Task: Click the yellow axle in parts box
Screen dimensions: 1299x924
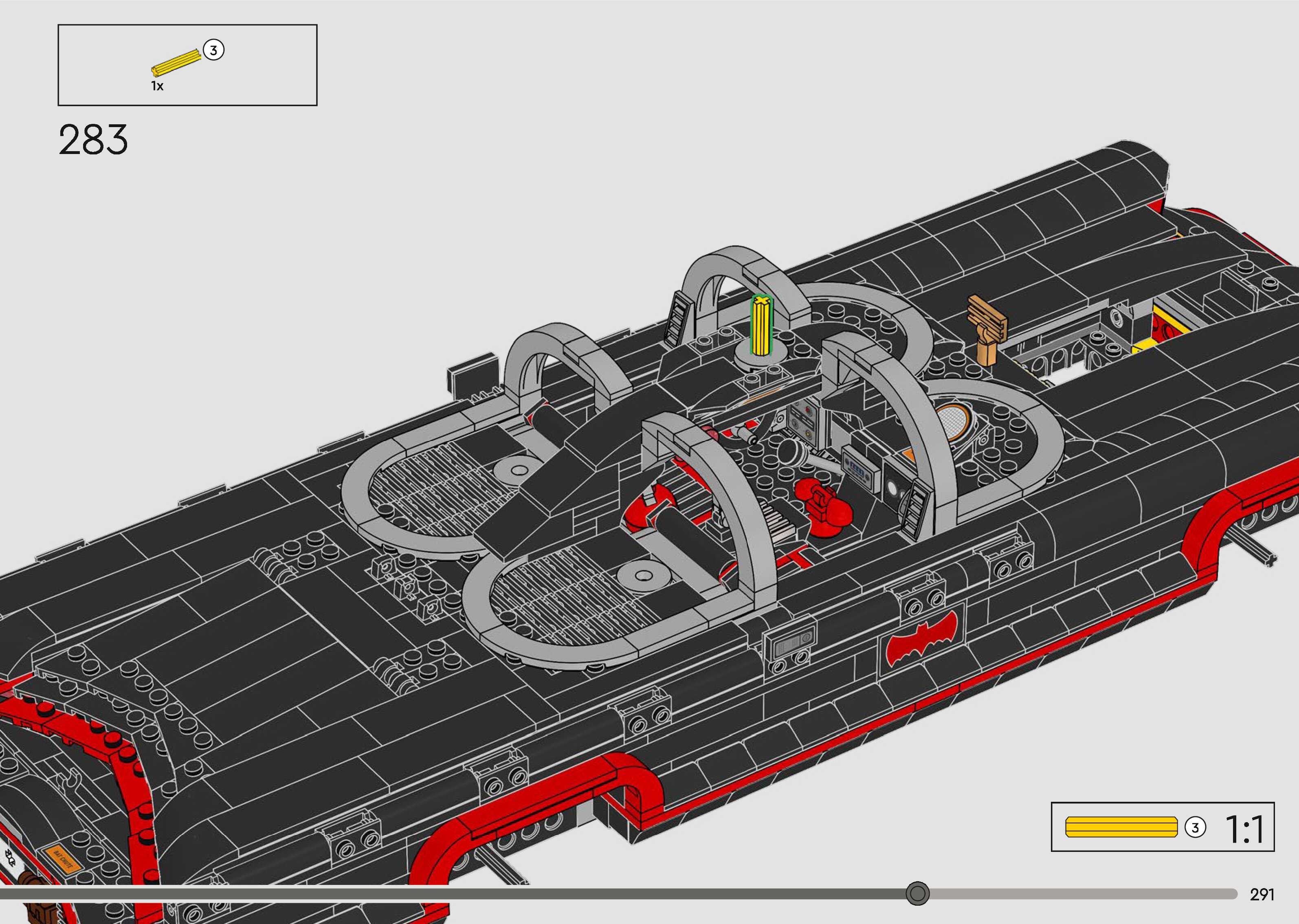Action: (x=177, y=63)
